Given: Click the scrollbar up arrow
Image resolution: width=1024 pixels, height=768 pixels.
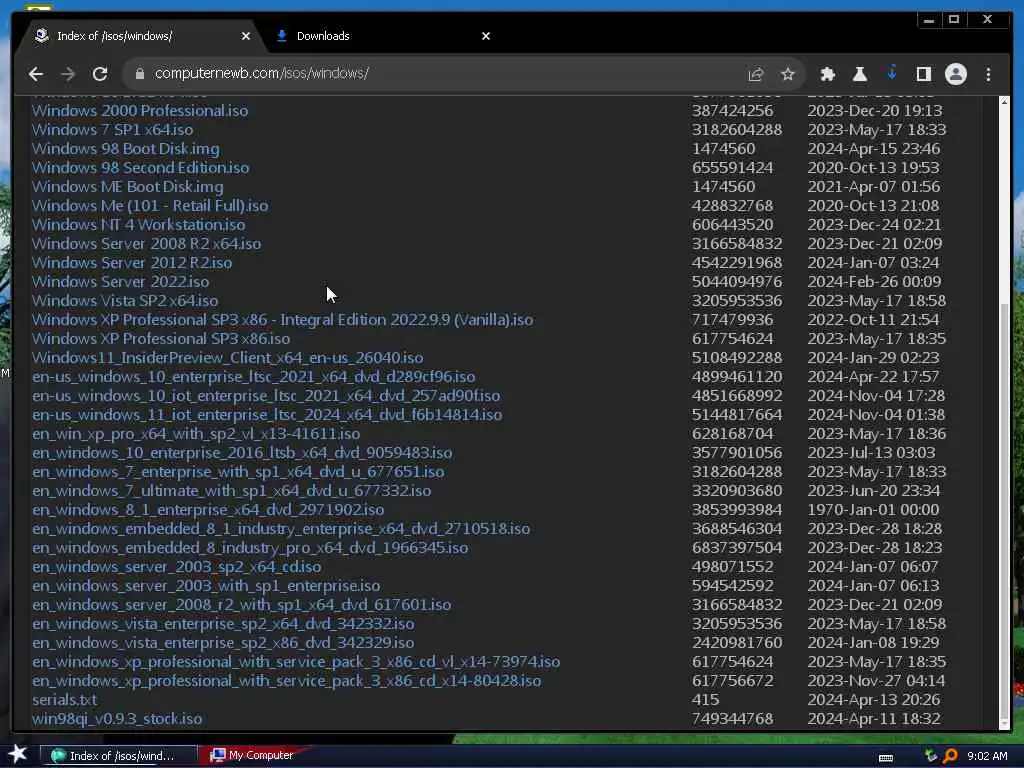Looking at the screenshot, I should pyautogui.click(x=1004, y=103).
